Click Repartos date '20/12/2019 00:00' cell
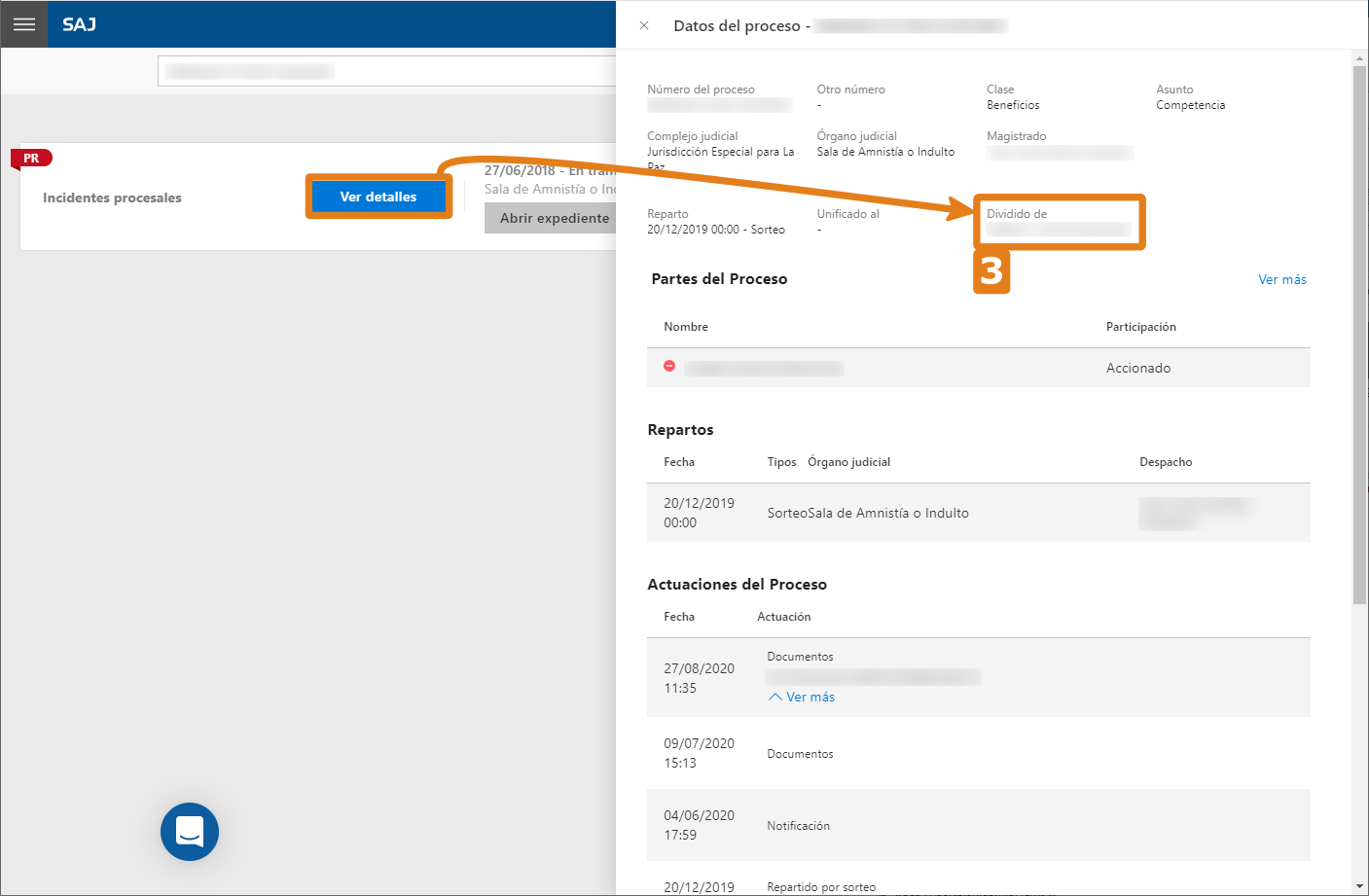 pyautogui.click(x=699, y=513)
